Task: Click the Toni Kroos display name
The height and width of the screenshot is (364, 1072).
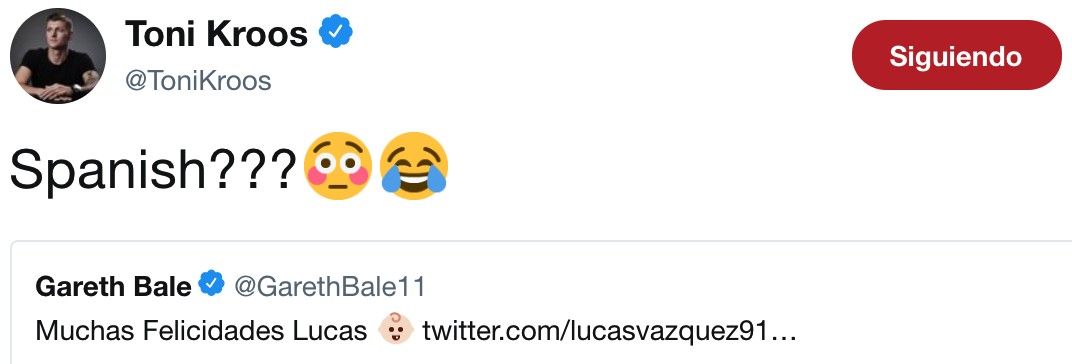Action: [x=217, y=34]
